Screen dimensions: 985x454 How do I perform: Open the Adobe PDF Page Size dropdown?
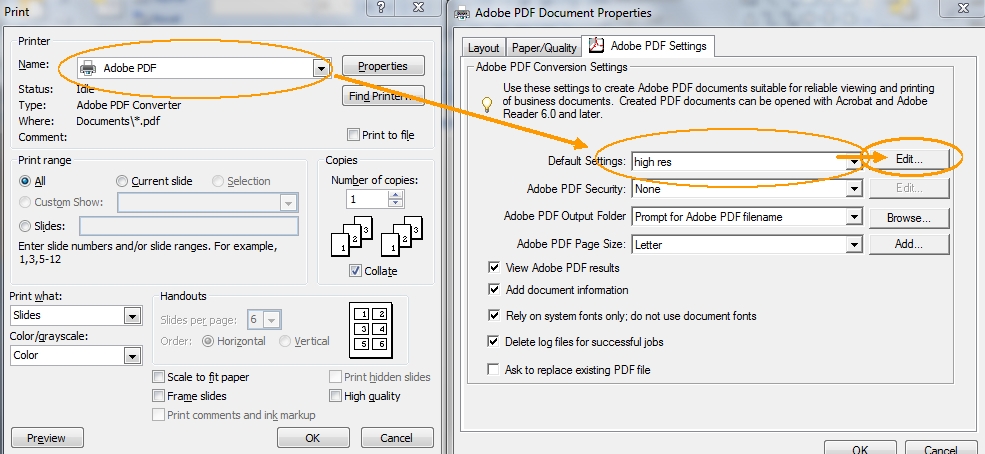coord(854,244)
